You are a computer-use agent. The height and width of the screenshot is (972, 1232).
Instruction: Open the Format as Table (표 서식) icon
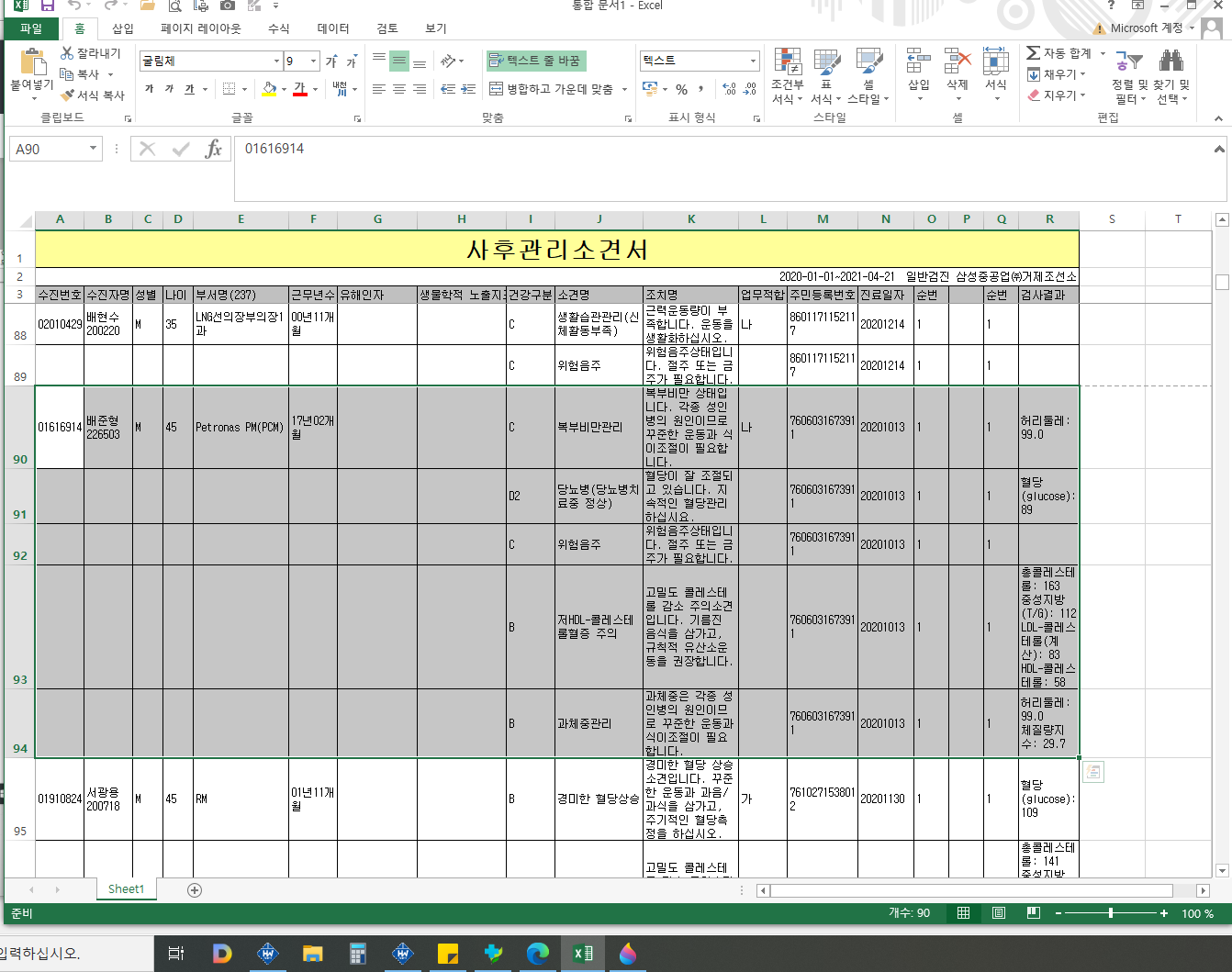(x=826, y=61)
